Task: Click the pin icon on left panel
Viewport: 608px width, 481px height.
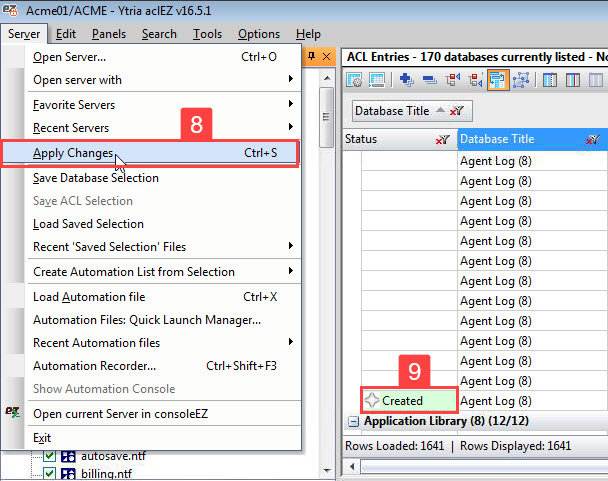Action: (312, 55)
